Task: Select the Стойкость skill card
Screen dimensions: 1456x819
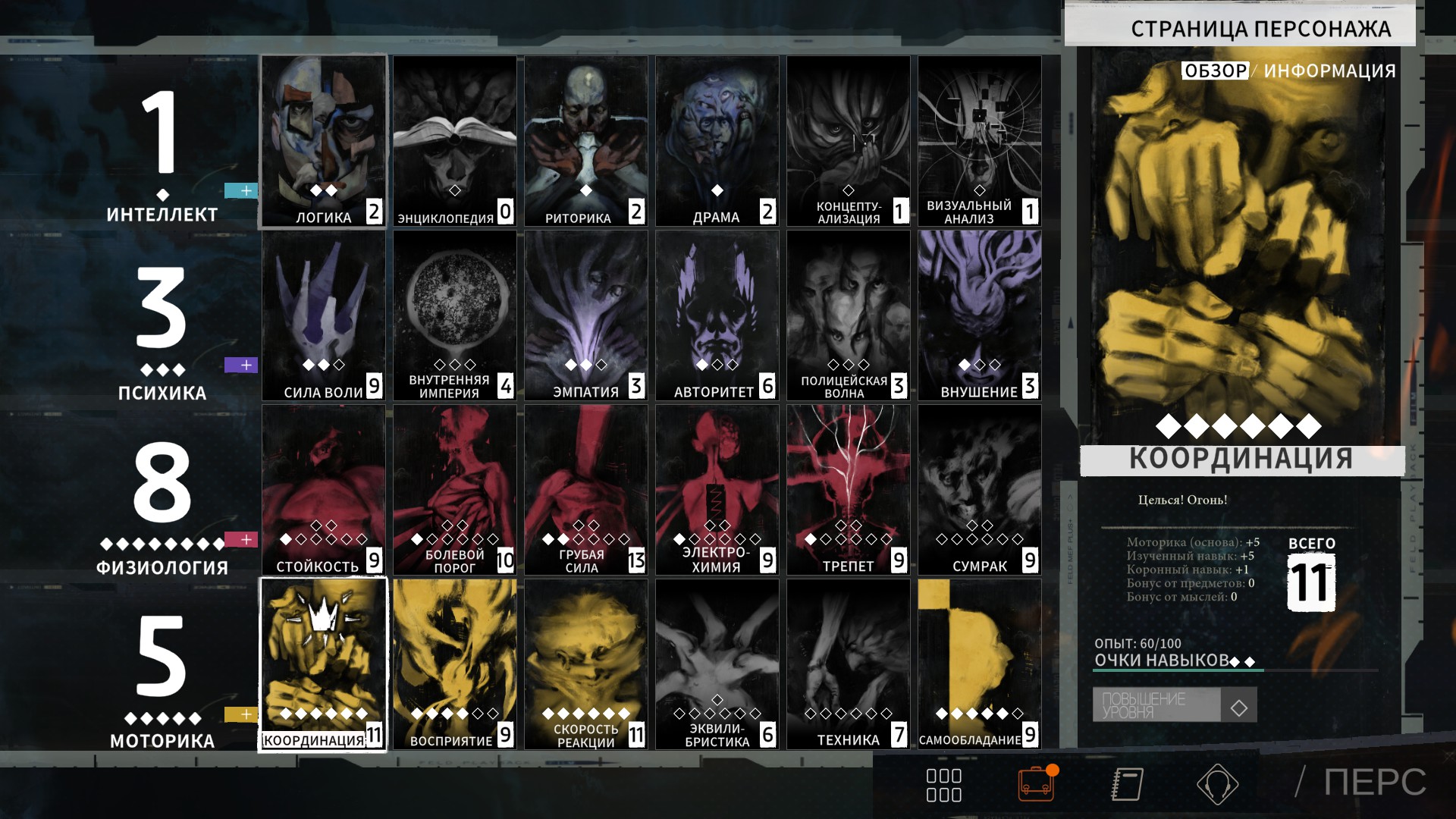Action: click(x=324, y=490)
